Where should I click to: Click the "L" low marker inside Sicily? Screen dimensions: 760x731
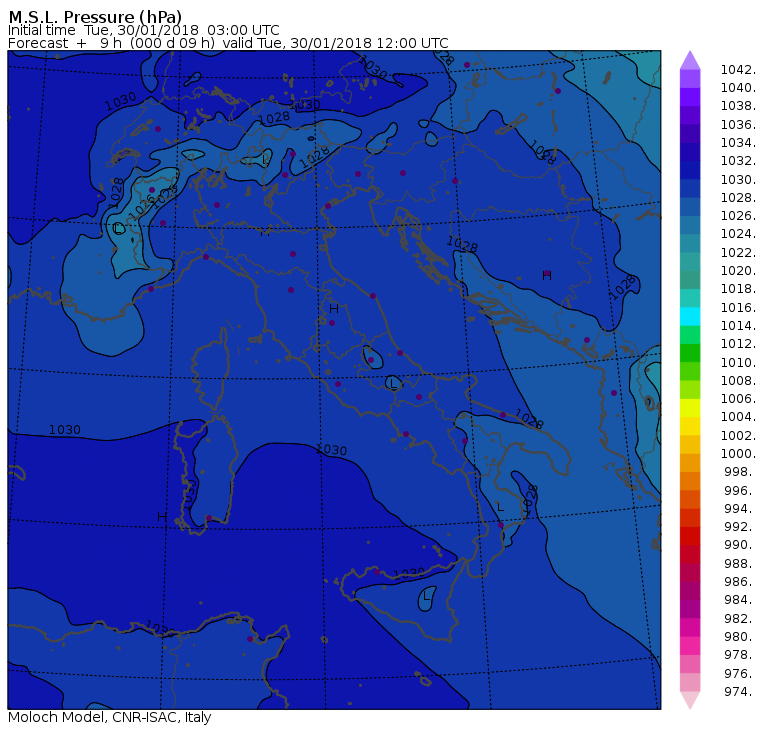coord(426,596)
